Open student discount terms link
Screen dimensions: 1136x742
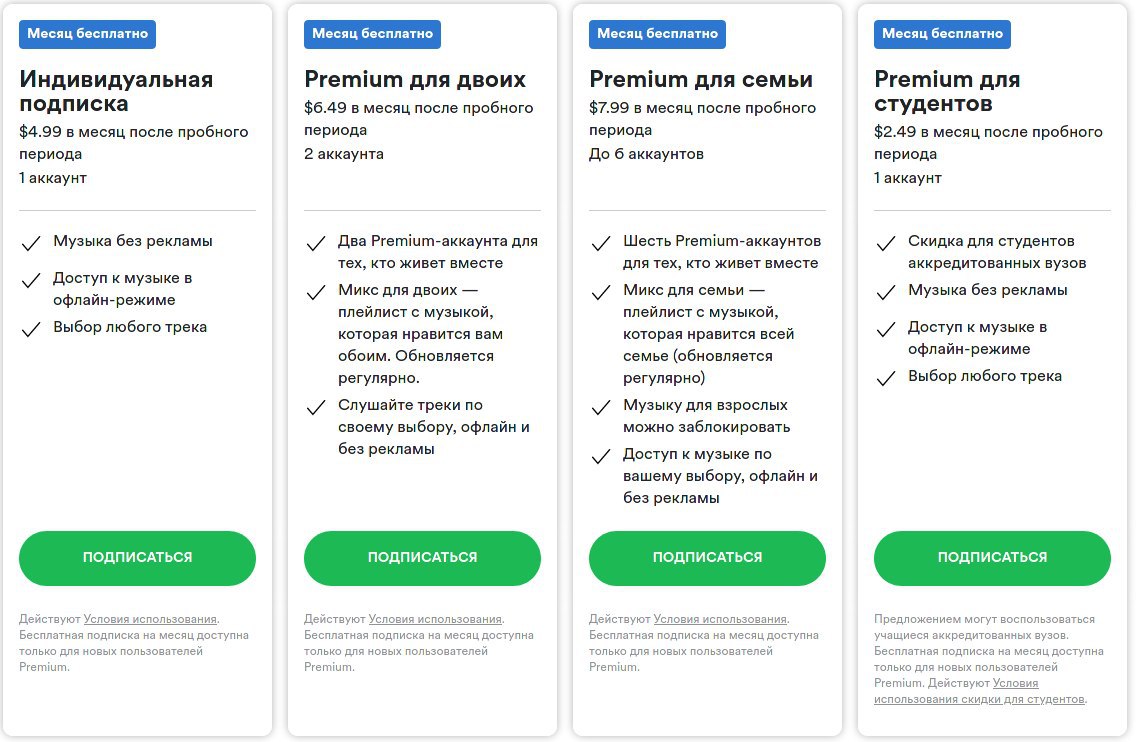tap(979, 691)
